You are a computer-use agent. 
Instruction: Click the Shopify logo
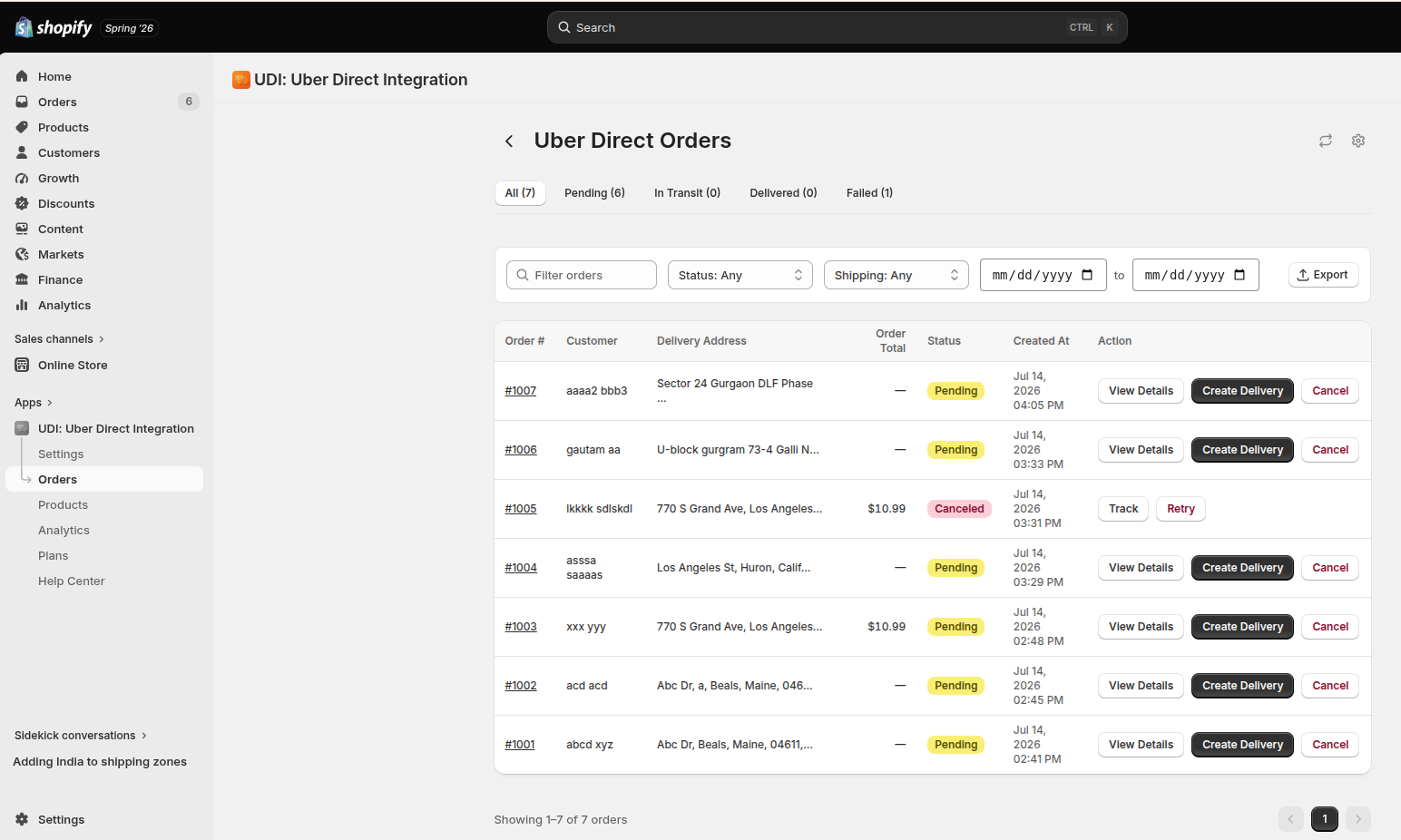click(x=54, y=27)
